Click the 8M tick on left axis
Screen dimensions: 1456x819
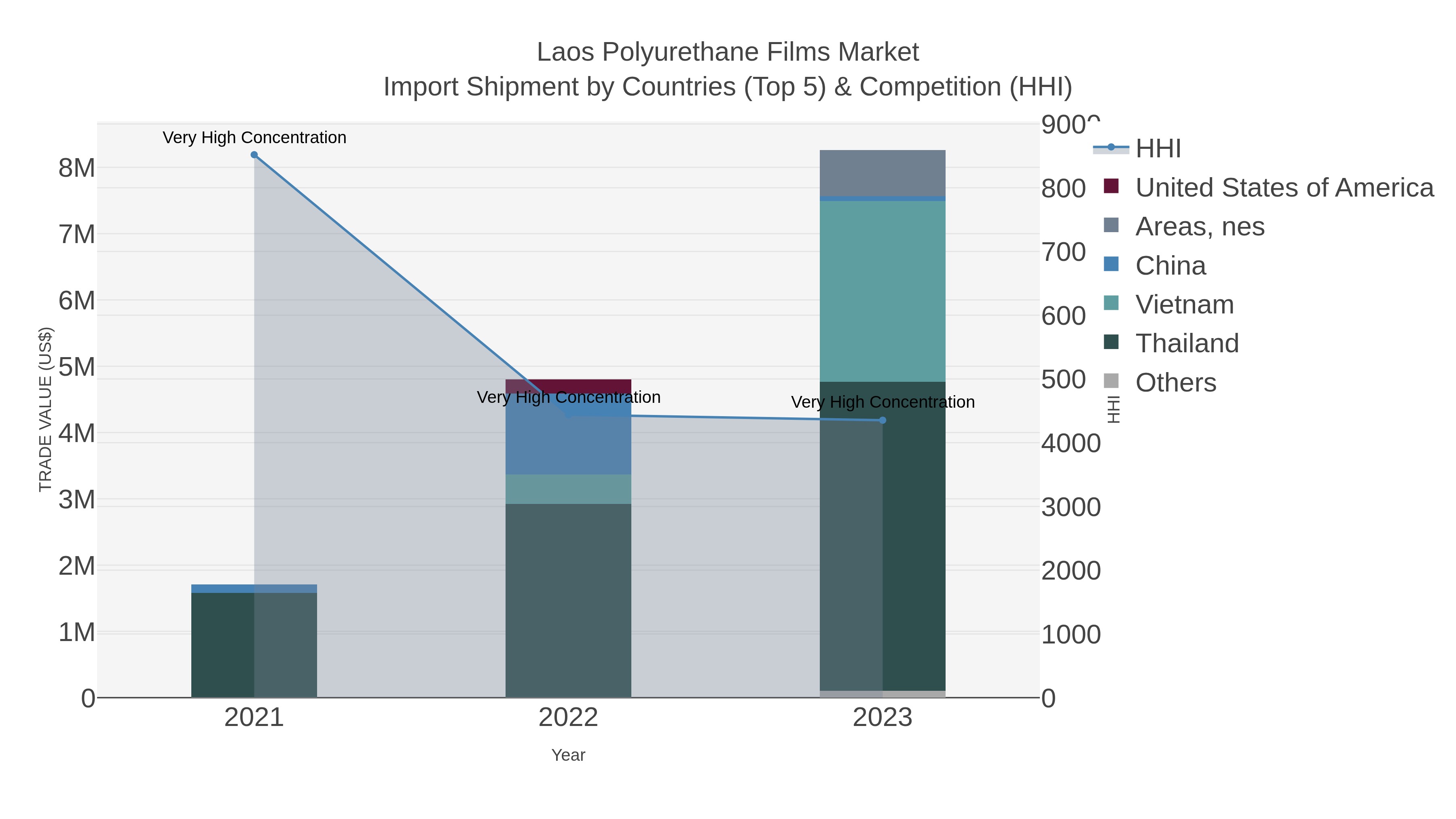(x=77, y=168)
